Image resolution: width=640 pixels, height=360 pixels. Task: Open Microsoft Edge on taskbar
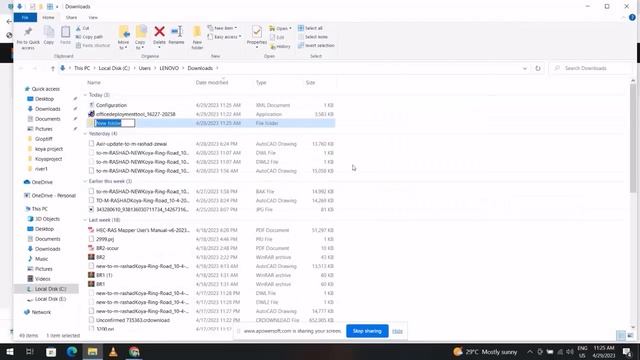72,351
